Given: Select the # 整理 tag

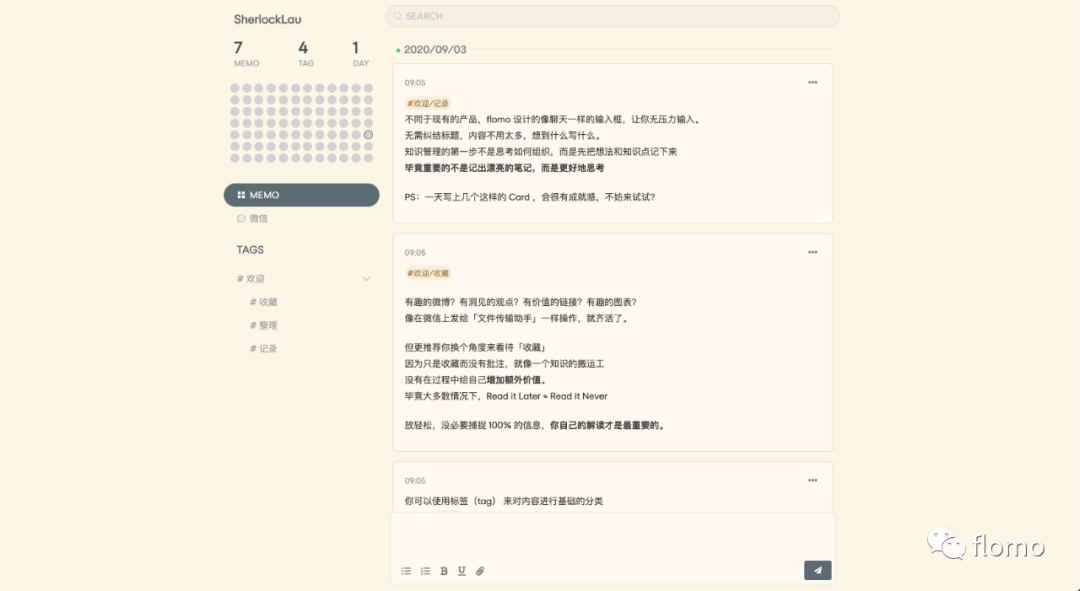Looking at the screenshot, I should 263,326.
